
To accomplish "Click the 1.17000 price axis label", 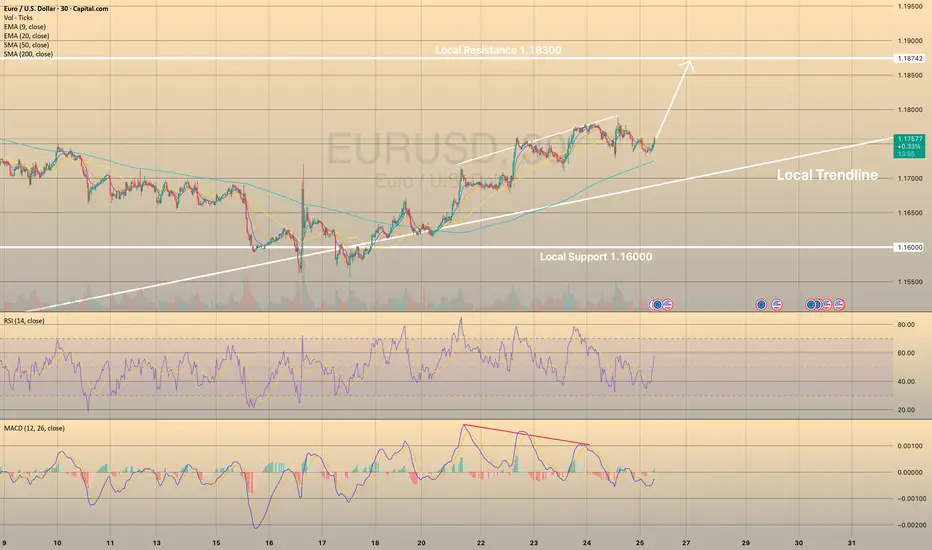I will [909, 178].
